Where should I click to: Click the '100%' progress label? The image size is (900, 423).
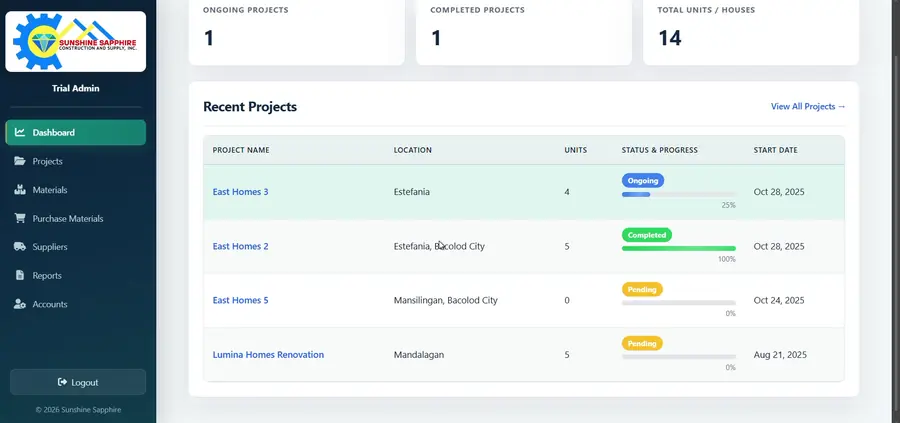tap(727, 259)
